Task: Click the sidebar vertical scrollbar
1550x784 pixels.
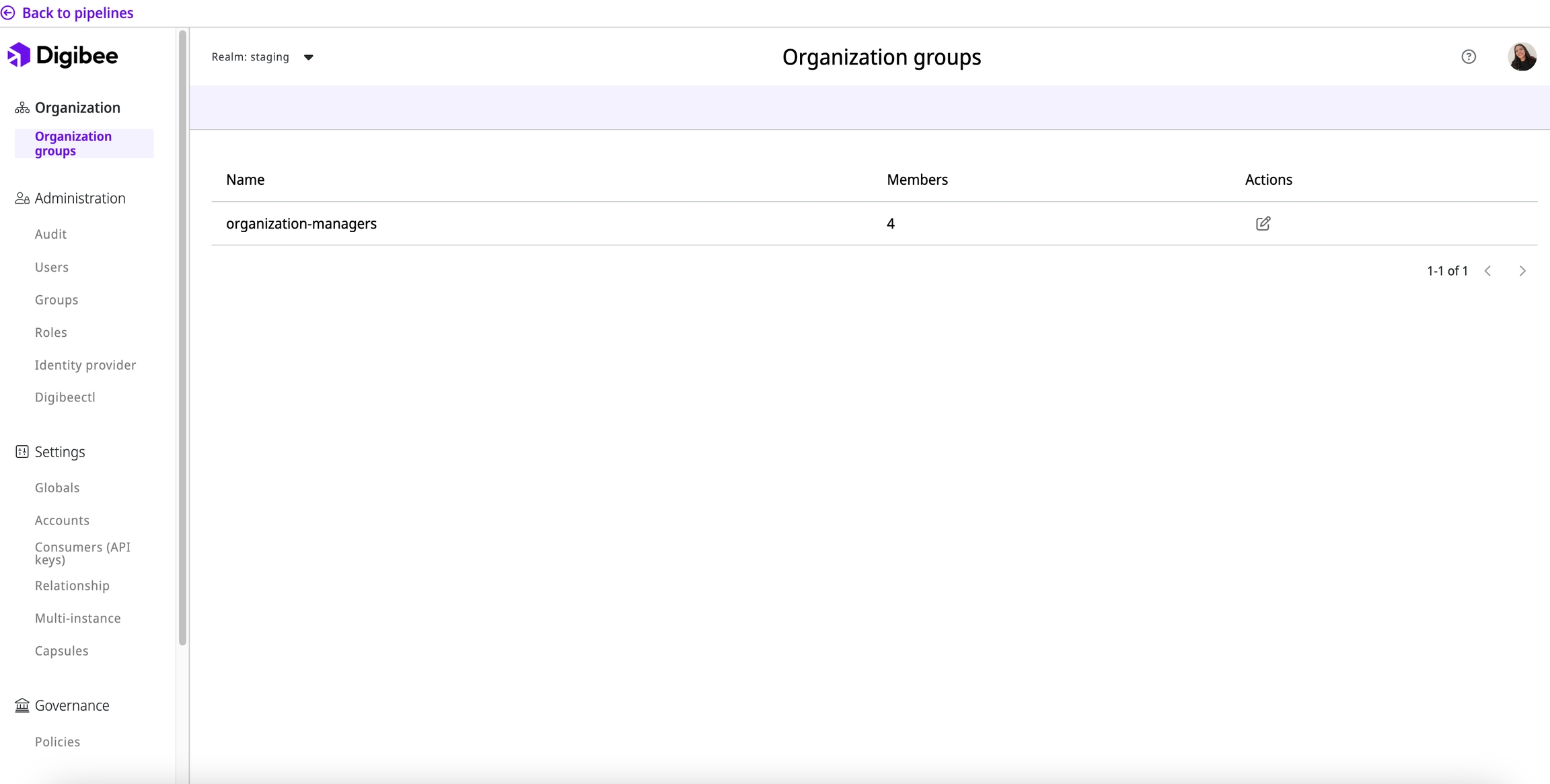Action: tap(182, 336)
